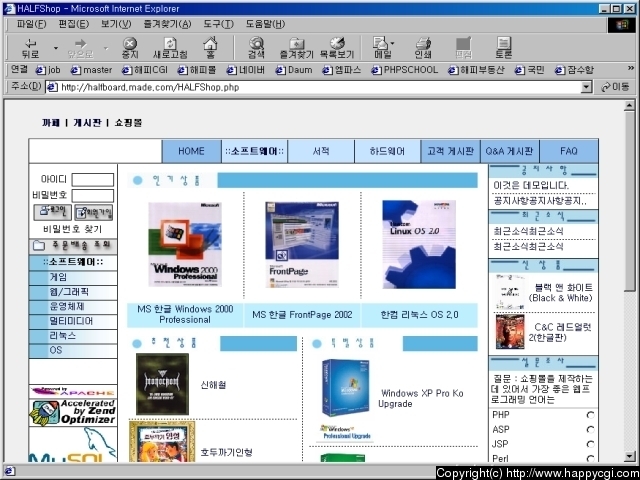Click the 로그인 button
The height and width of the screenshot is (480, 640).
pyautogui.click(x=52, y=212)
